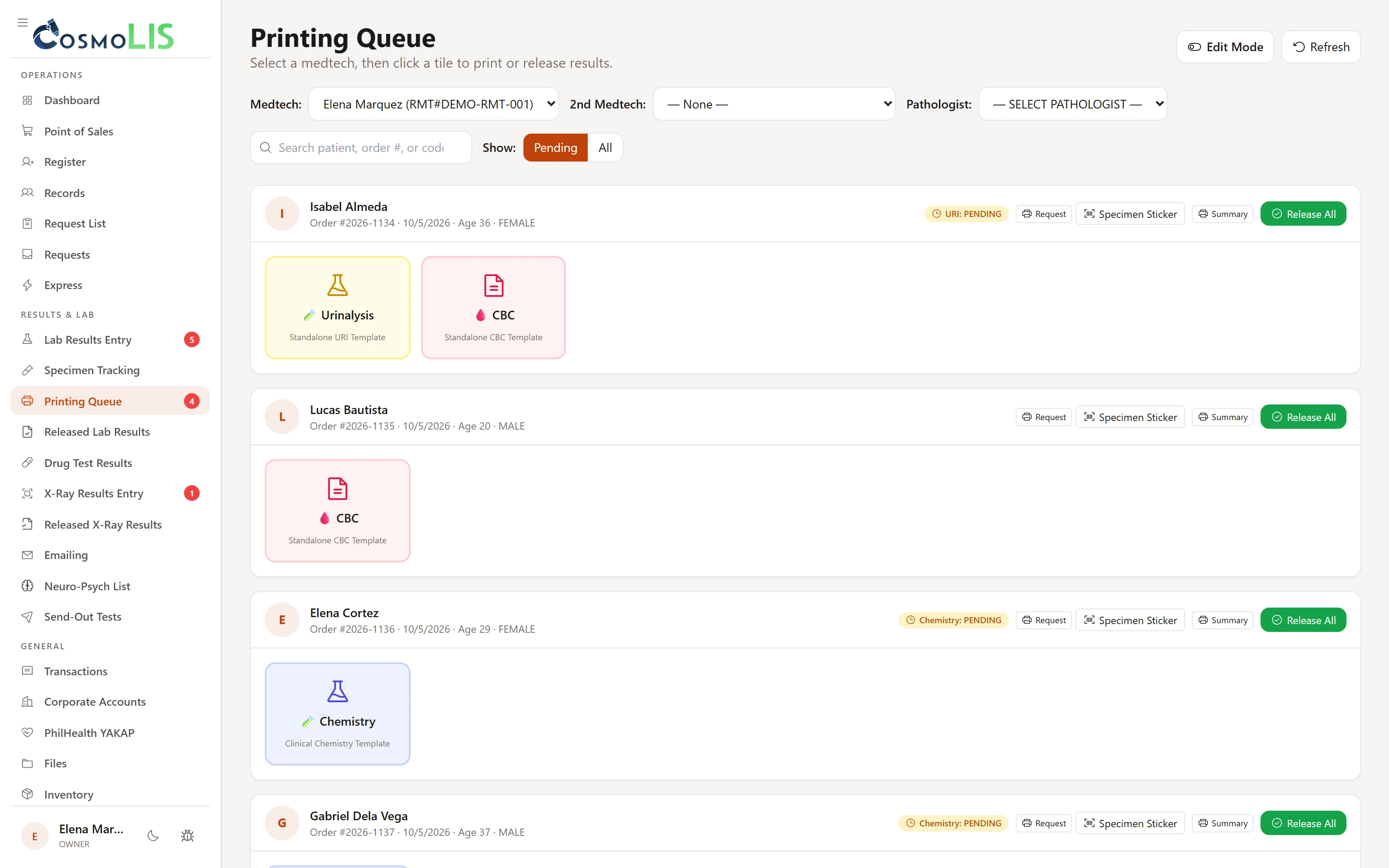
Task: Click Isabel Almeda's avatar initial
Action: click(x=282, y=214)
